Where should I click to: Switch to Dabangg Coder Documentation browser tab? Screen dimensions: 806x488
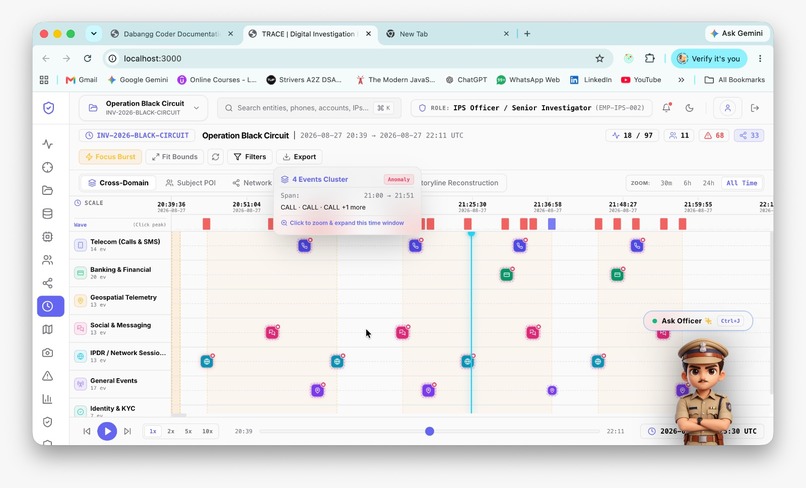click(171, 34)
